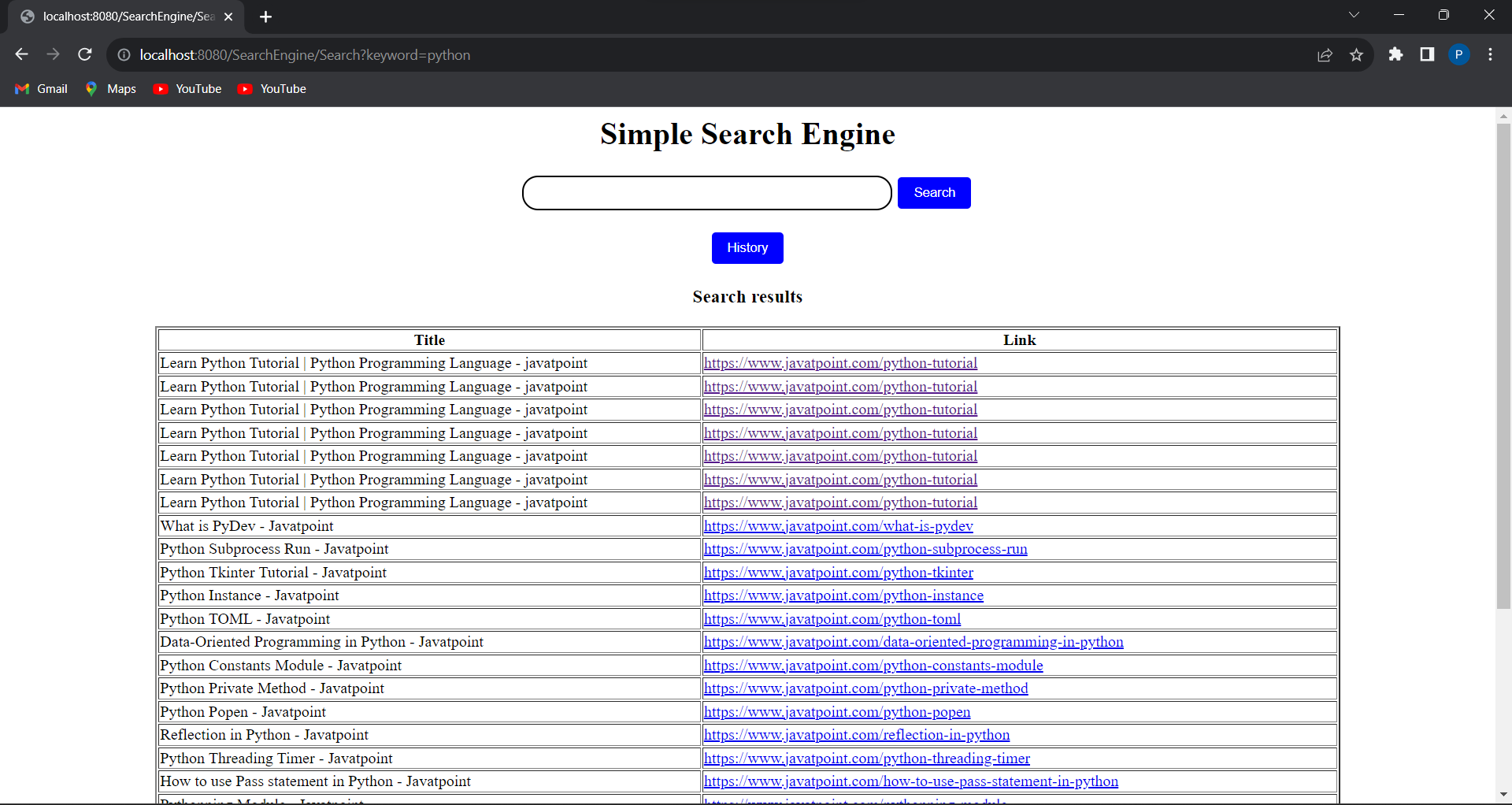
Task: Open the tab search dropdown arrow
Action: point(1355,15)
